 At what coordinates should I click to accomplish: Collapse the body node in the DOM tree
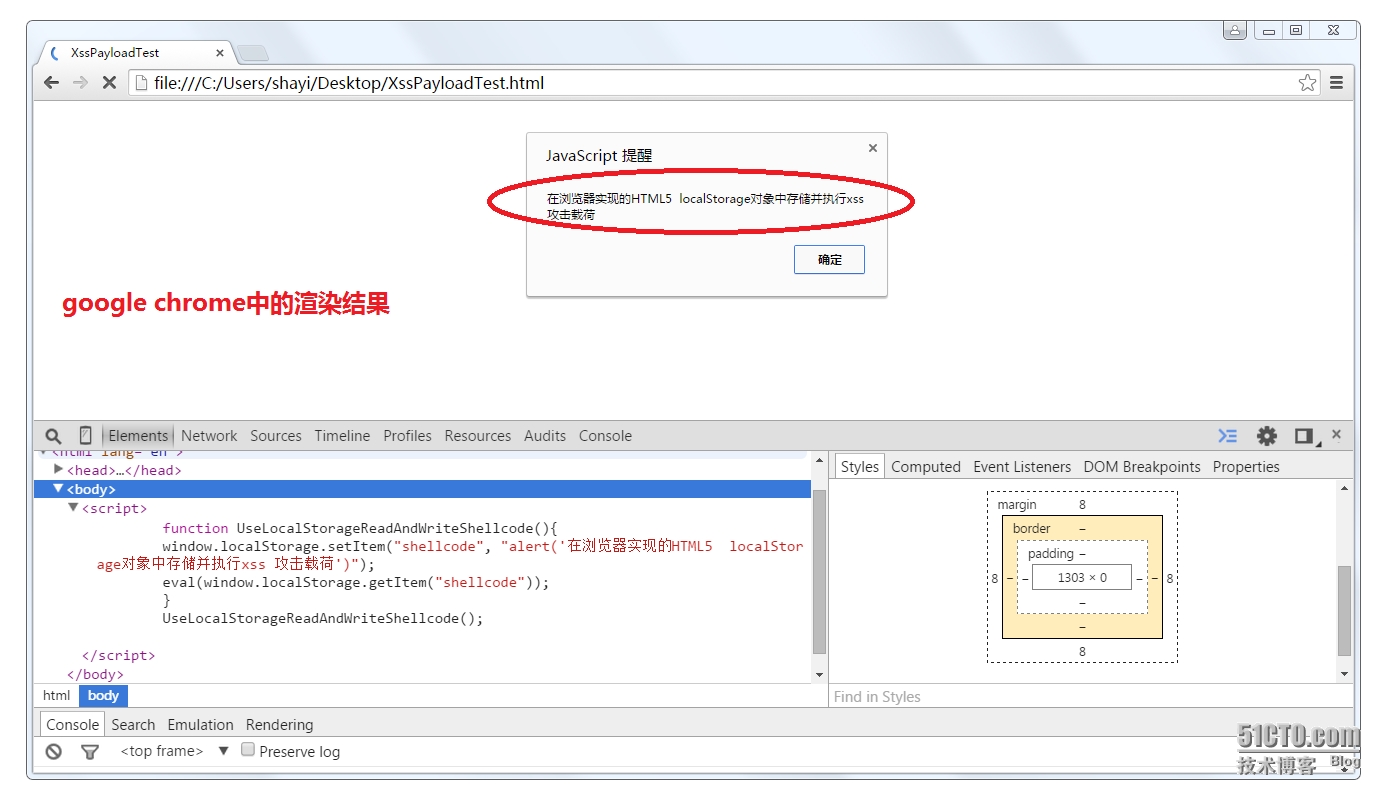tap(58, 489)
